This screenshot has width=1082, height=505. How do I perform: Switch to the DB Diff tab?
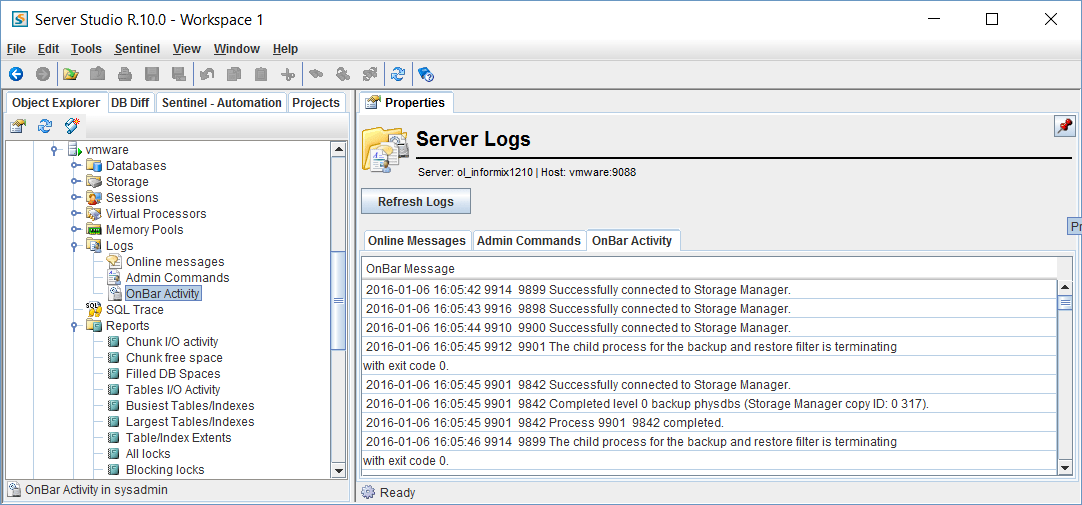click(x=130, y=103)
